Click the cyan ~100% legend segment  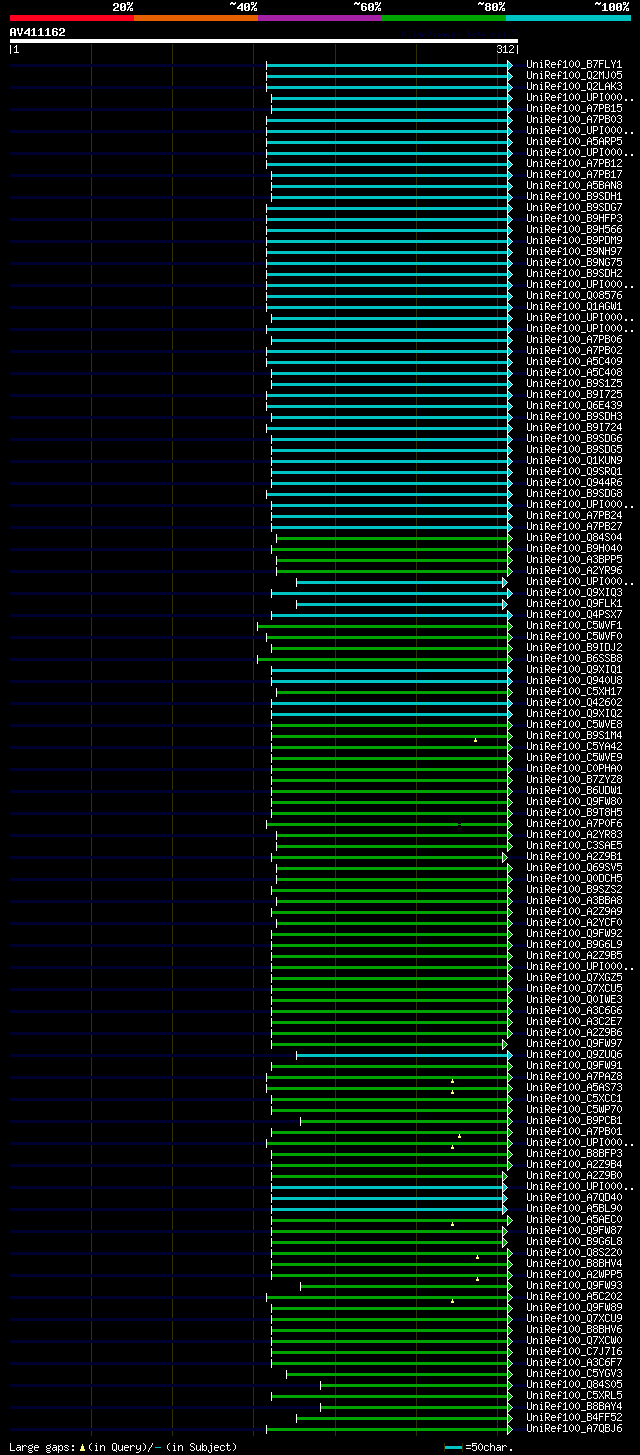coord(568,18)
